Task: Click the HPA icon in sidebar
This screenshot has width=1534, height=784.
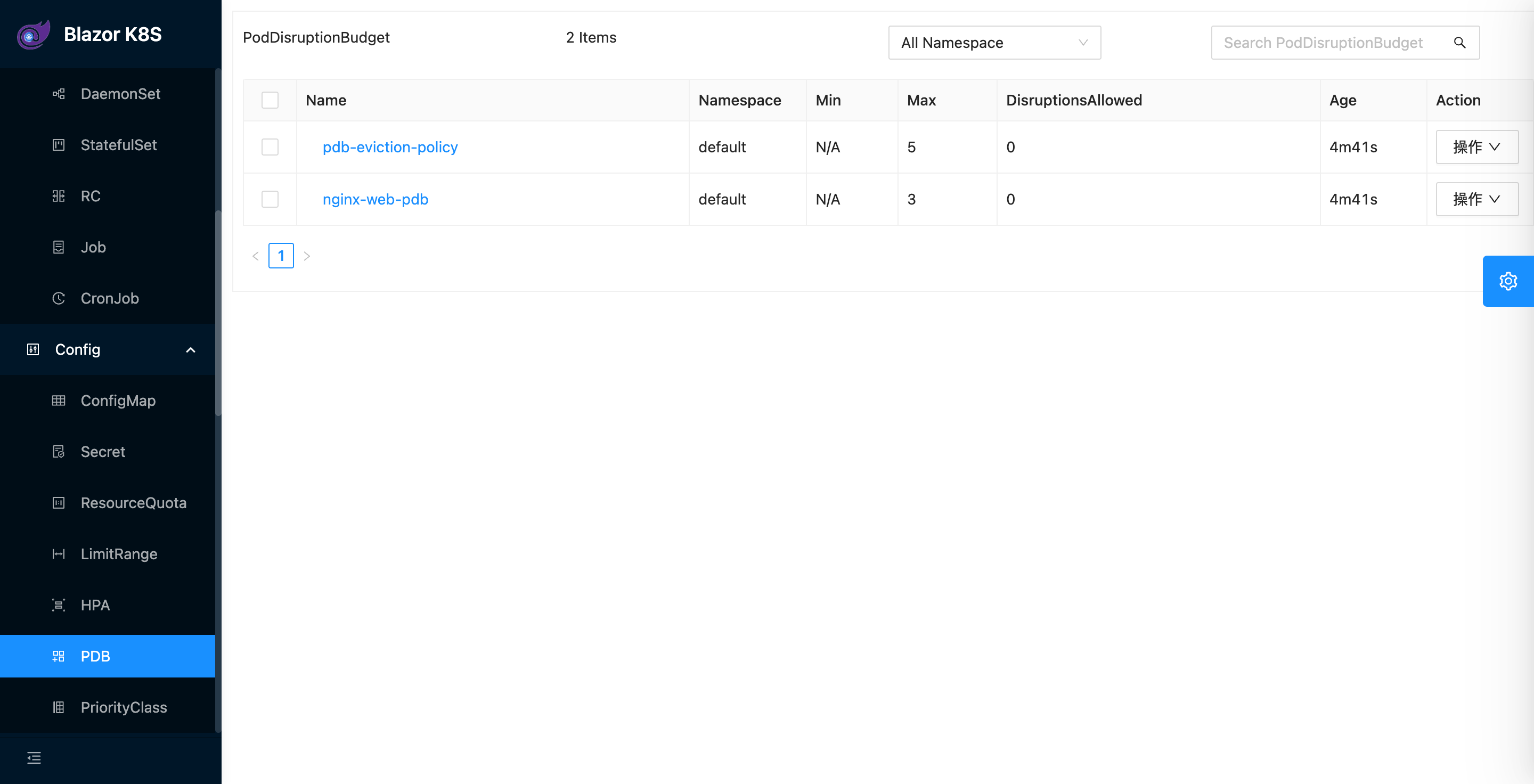Action: coord(59,606)
